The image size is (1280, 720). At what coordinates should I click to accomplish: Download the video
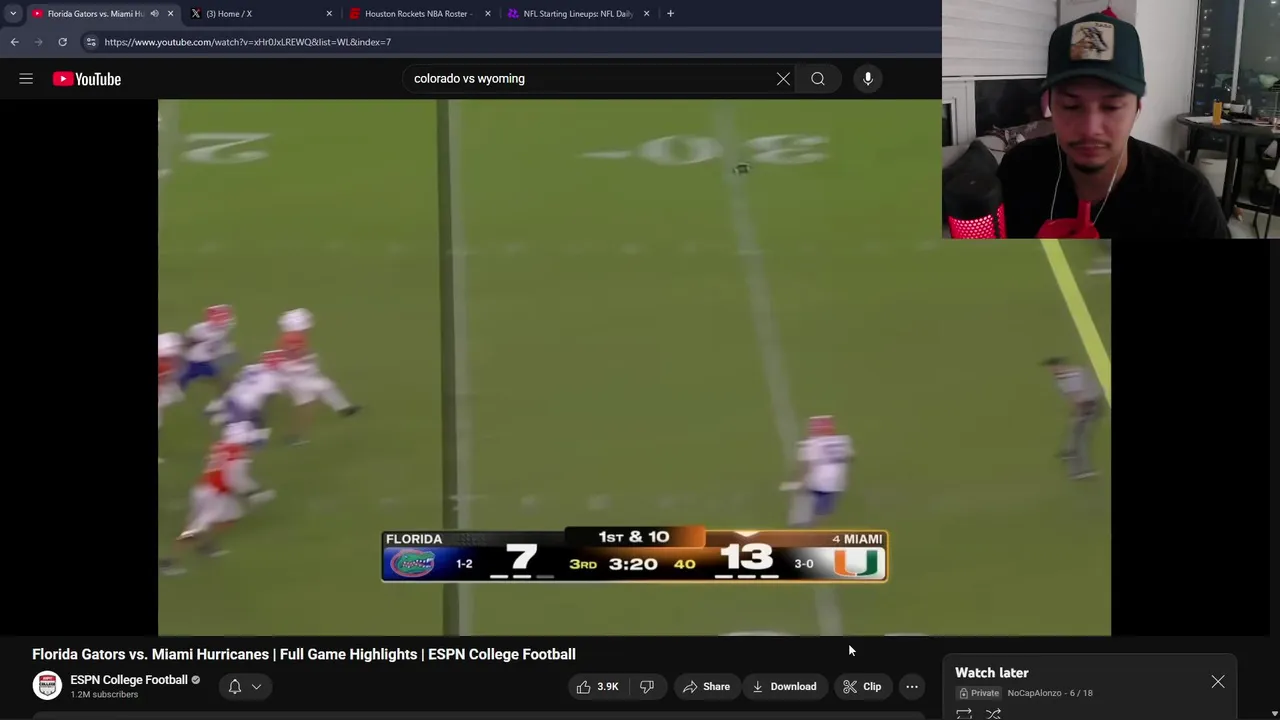[784, 687]
